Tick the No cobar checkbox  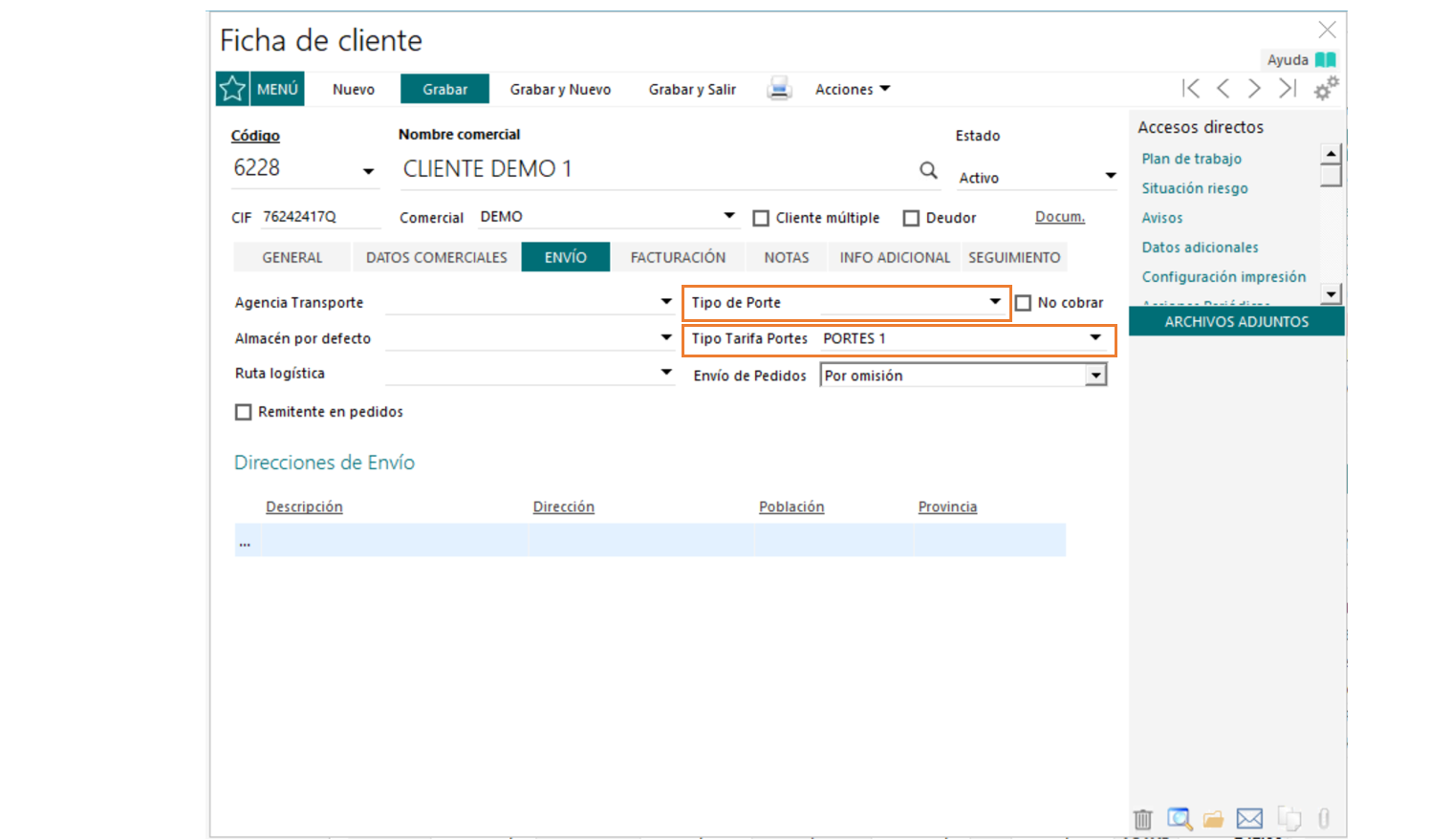click(x=1024, y=303)
